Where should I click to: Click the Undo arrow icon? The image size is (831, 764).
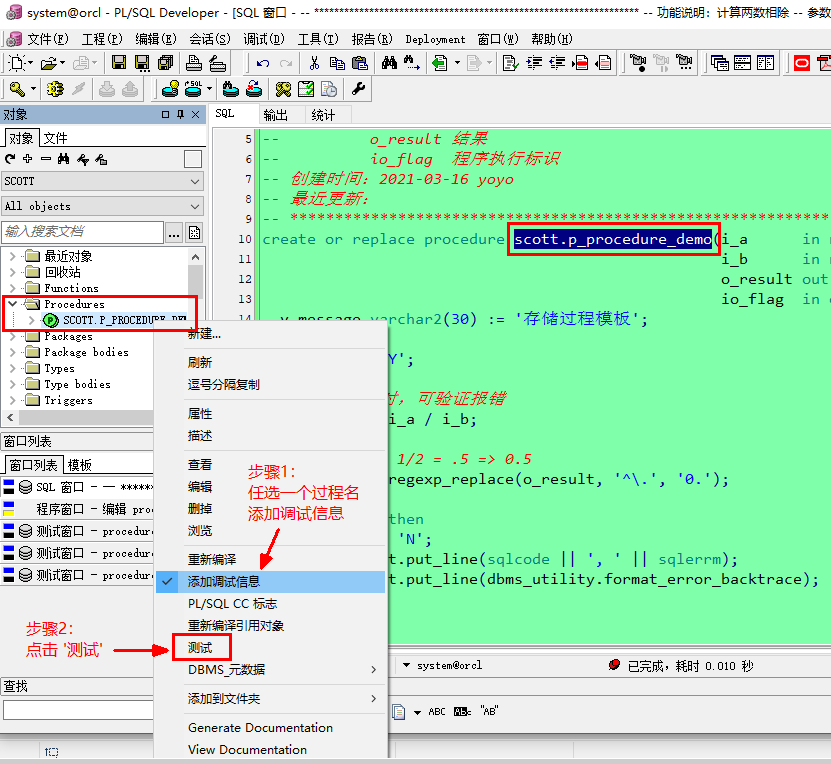tap(262, 62)
